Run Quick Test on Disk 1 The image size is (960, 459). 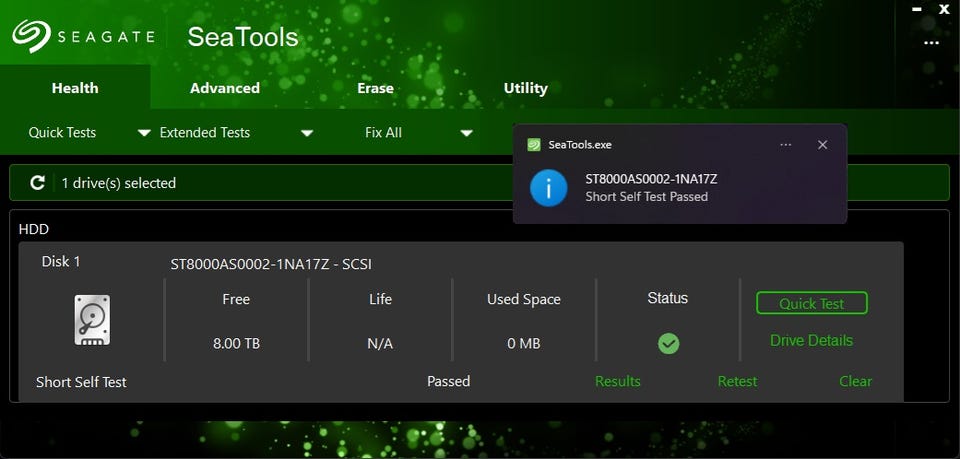(x=812, y=303)
